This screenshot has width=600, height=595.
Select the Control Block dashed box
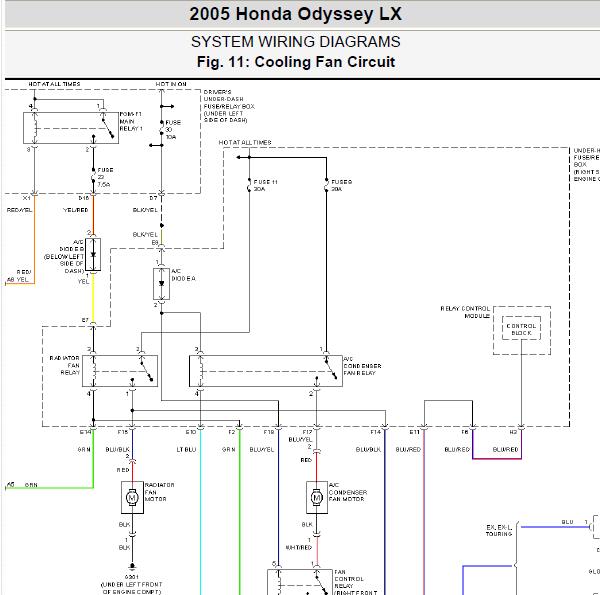[x=521, y=328]
